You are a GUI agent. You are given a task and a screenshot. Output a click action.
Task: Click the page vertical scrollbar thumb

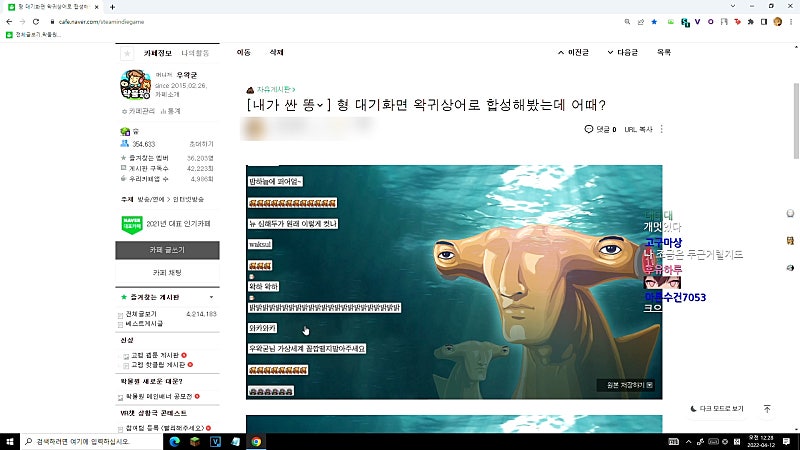tap(796, 121)
